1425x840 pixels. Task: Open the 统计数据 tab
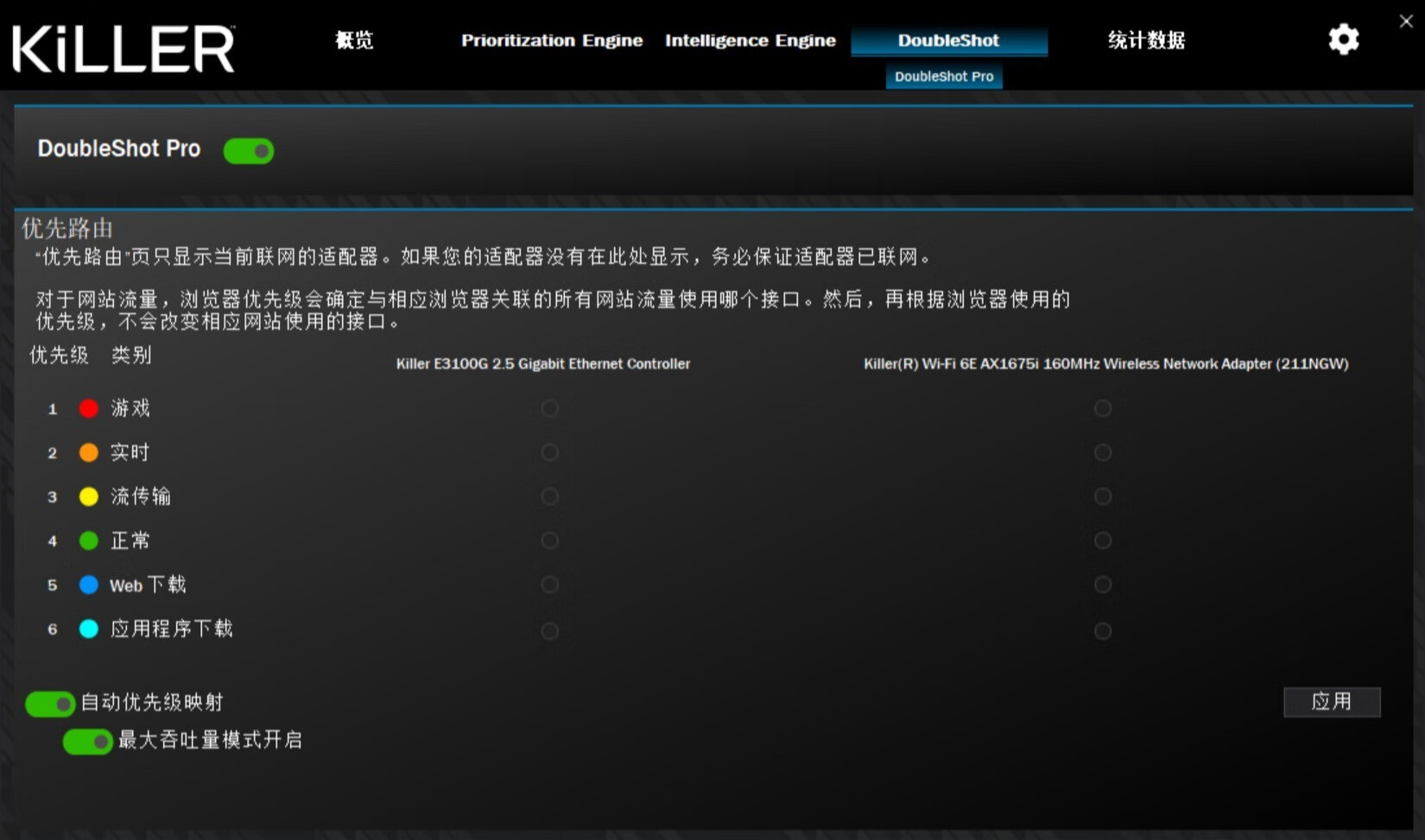tap(1146, 41)
